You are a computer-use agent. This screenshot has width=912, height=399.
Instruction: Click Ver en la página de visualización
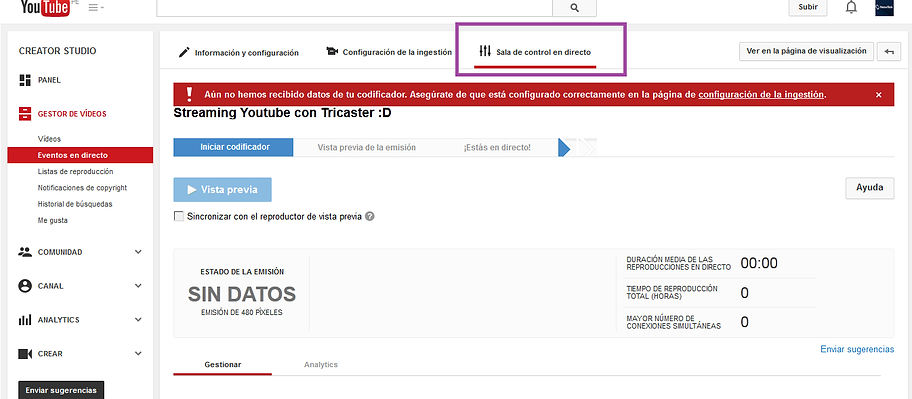pos(806,51)
